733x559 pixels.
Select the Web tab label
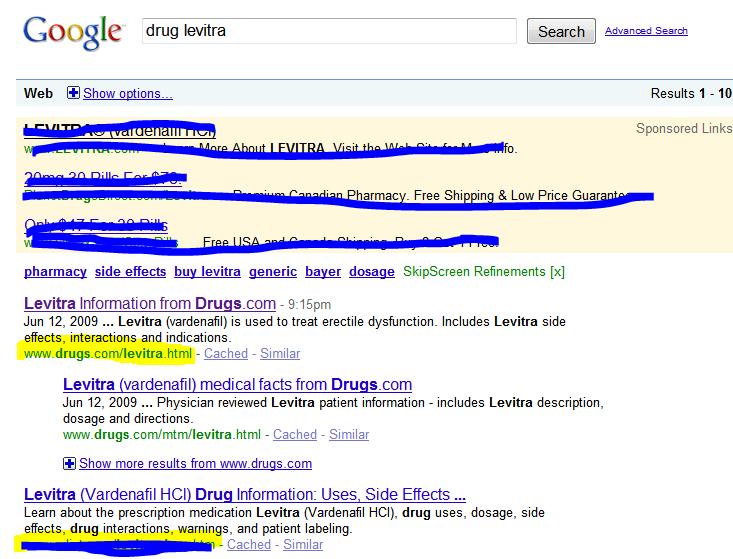tap(38, 93)
